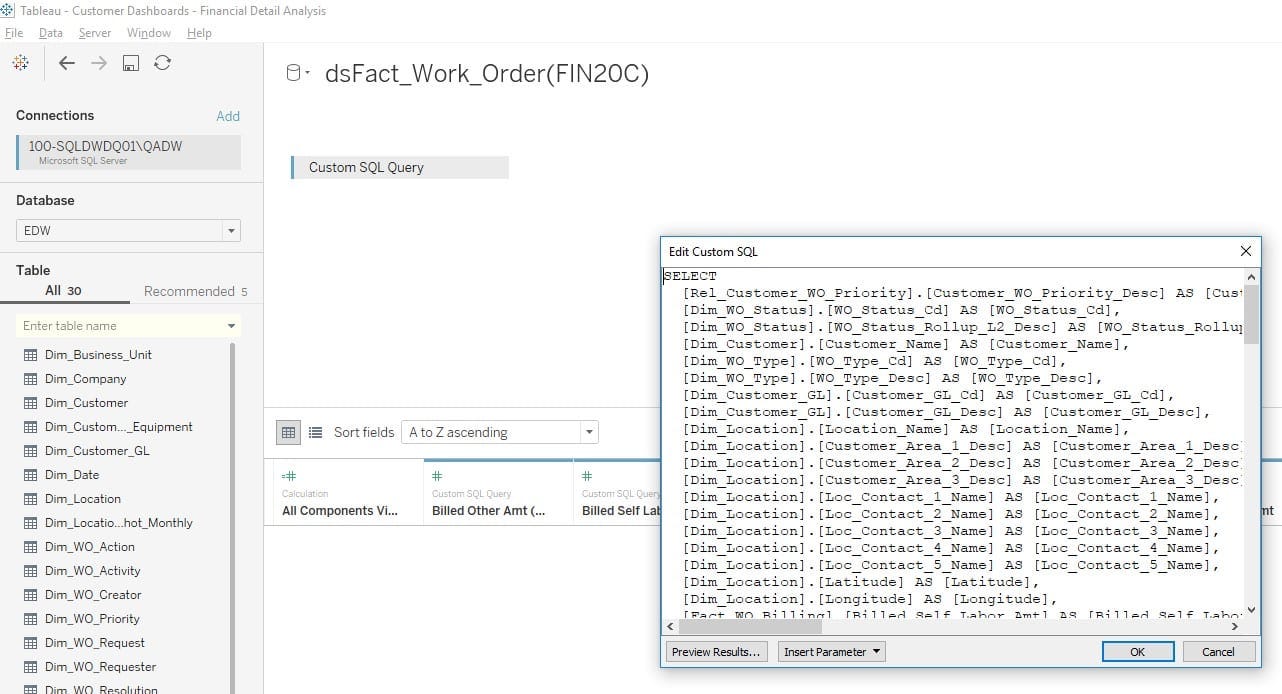
Task: Go forward with the right arrow
Action: pyautogui.click(x=99, y=63)
